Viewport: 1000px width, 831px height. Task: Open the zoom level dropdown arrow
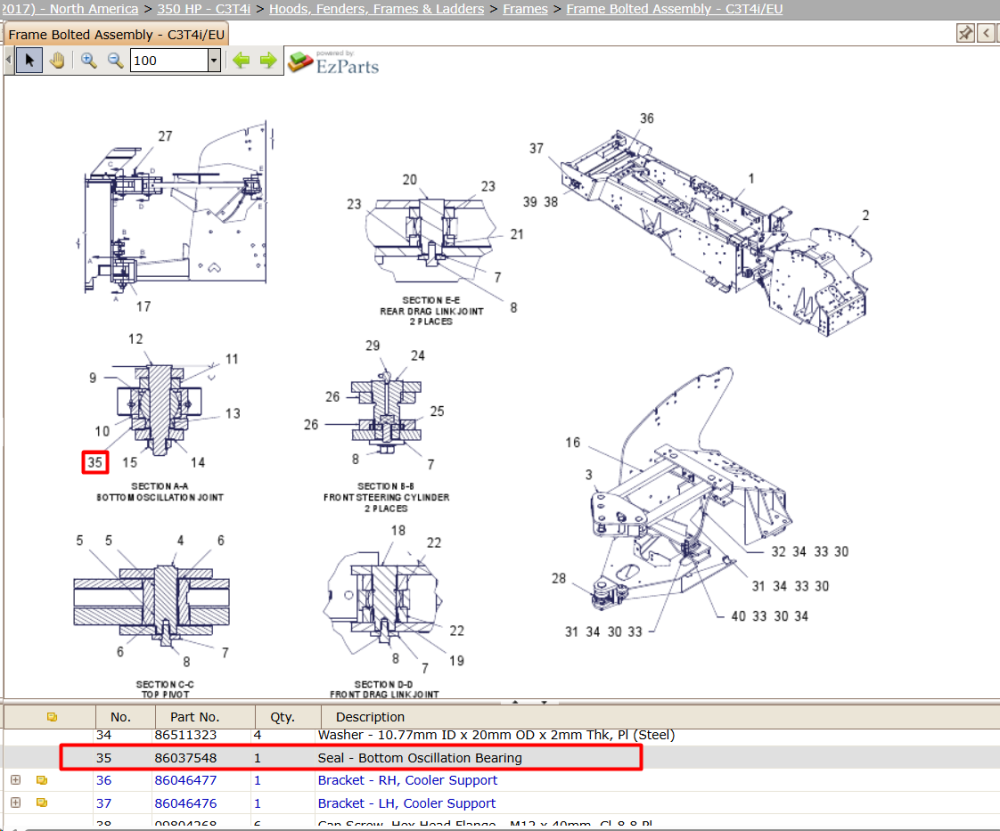(x=214, y=61)
